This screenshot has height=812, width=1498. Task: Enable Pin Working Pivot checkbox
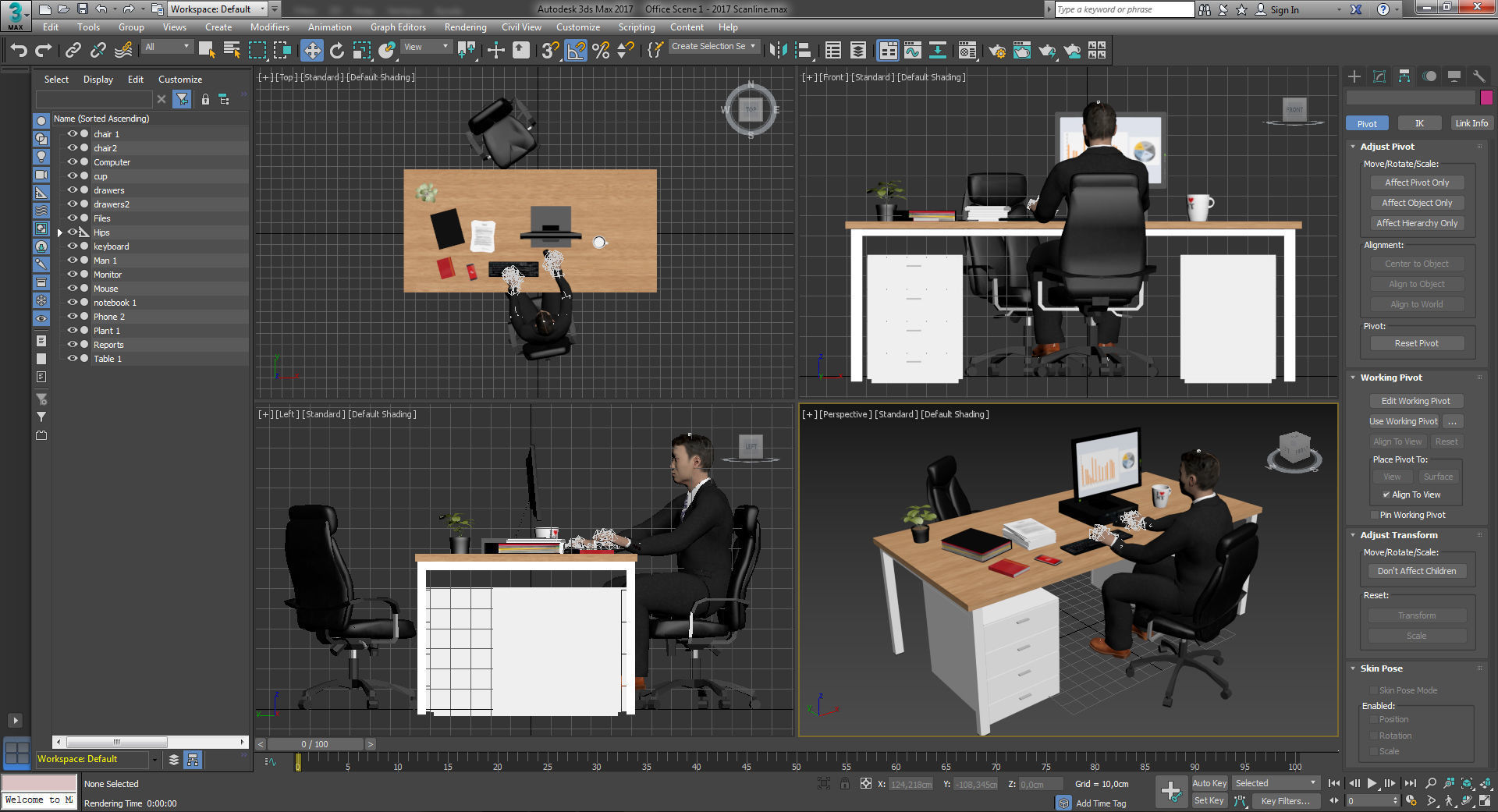point(1375,515)
